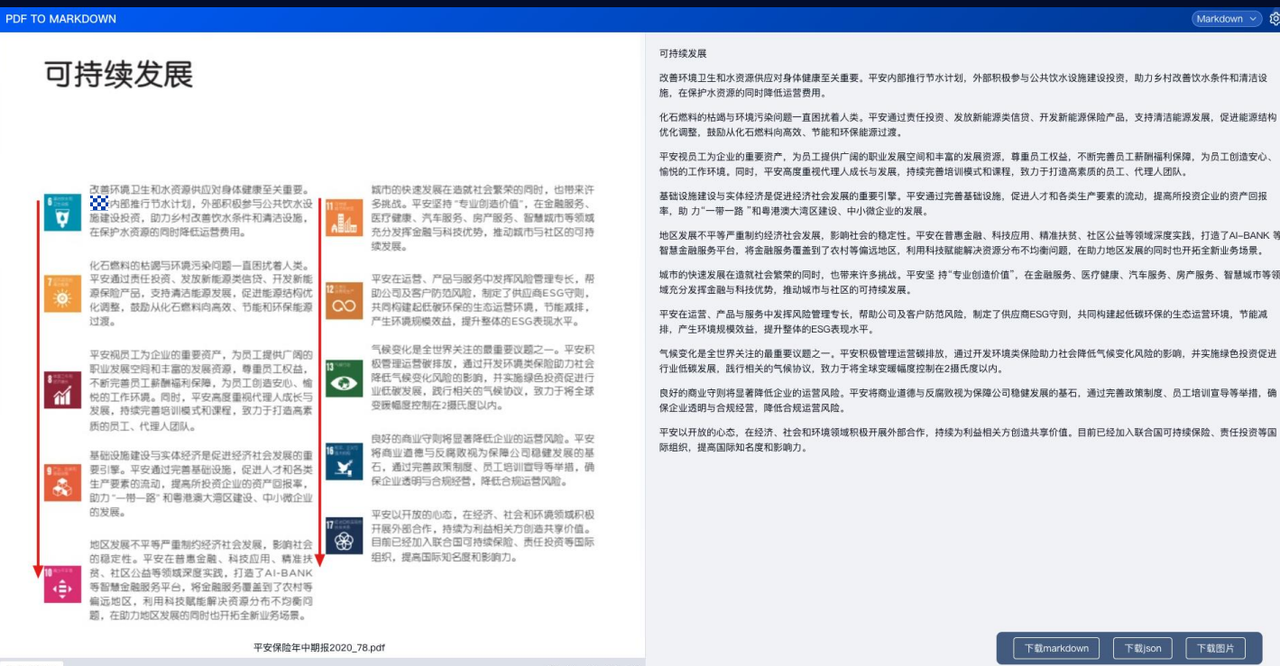Screen dimensions: 1280x666
Task: Click the markdown paragraph starting 基础设施建设与实体经济
Action: pos(965,203)
